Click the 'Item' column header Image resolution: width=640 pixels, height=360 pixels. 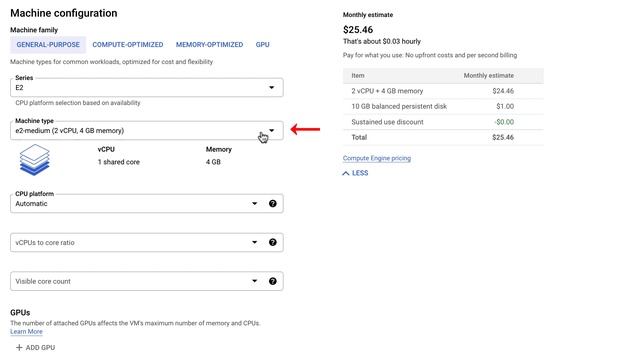[x=358, y=76]
